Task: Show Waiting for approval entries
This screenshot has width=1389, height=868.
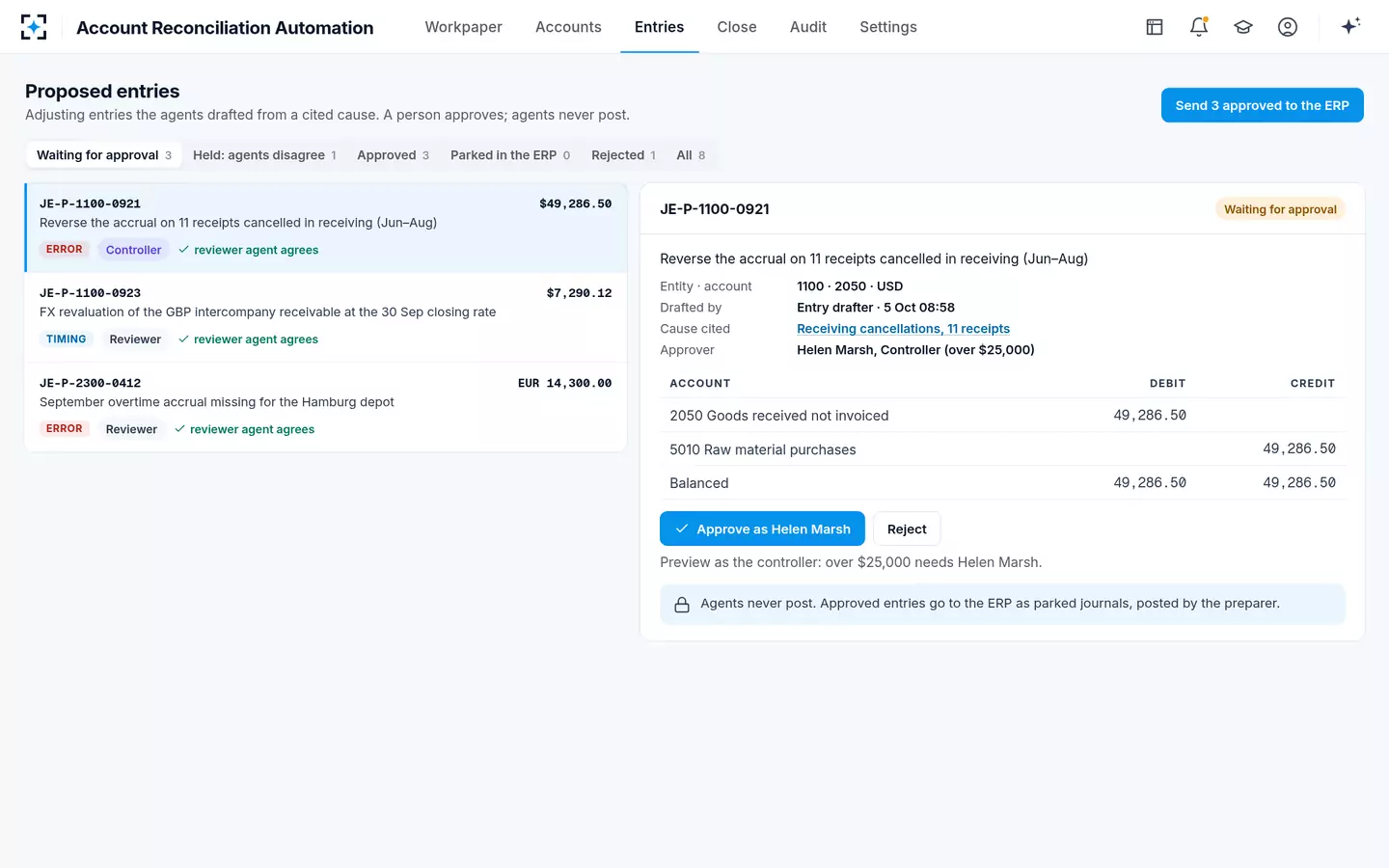Action: [104, 155]
